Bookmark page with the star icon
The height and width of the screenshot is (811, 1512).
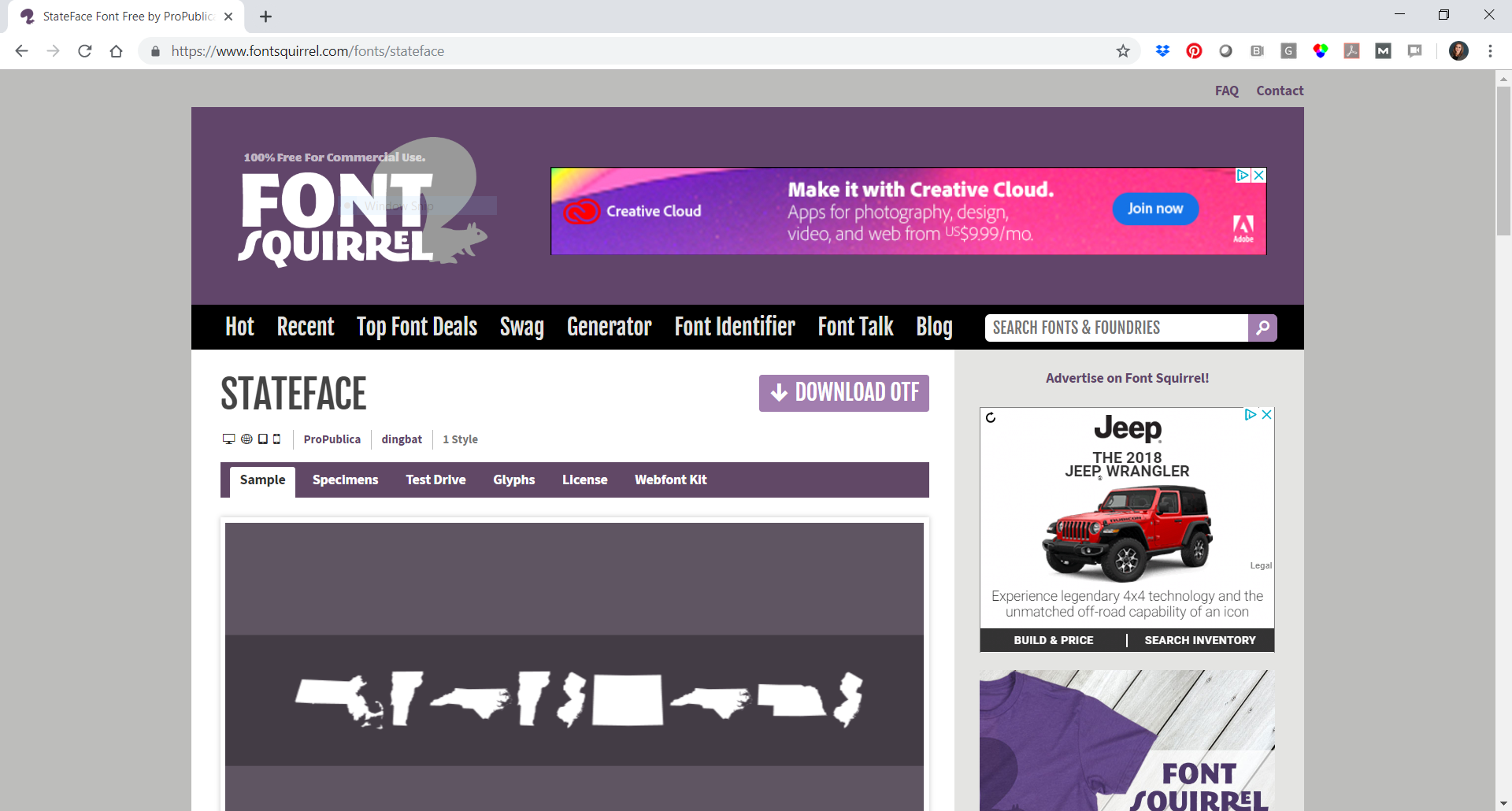coord(1123,51)
